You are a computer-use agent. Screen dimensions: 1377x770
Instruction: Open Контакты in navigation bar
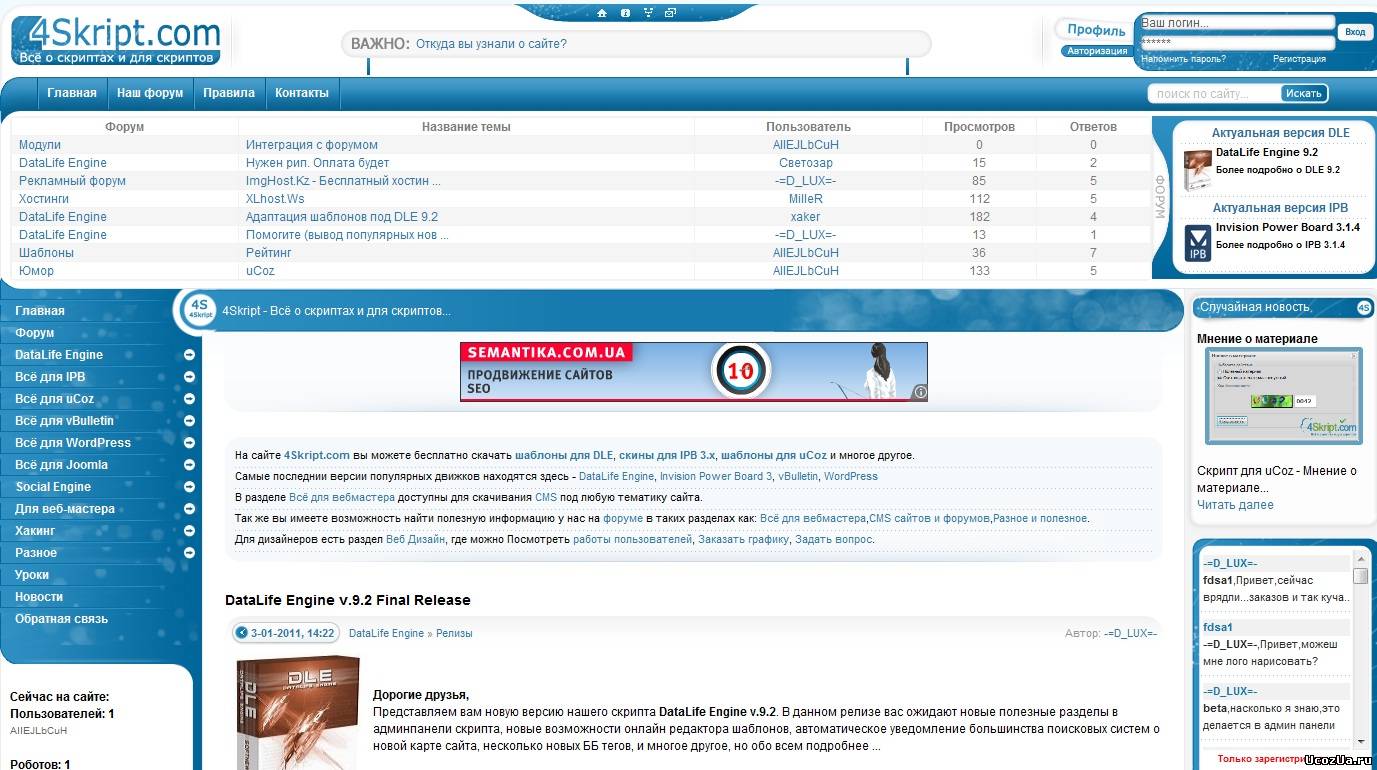point(302,93)
